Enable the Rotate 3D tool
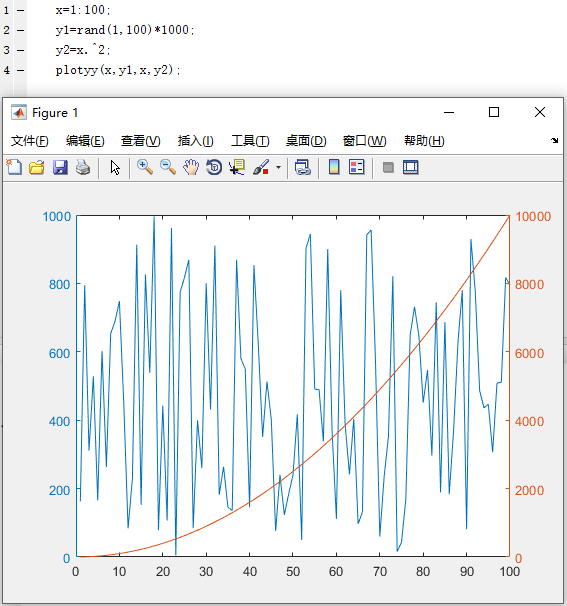This screenshot has height=606, width=567. (214, 167)
